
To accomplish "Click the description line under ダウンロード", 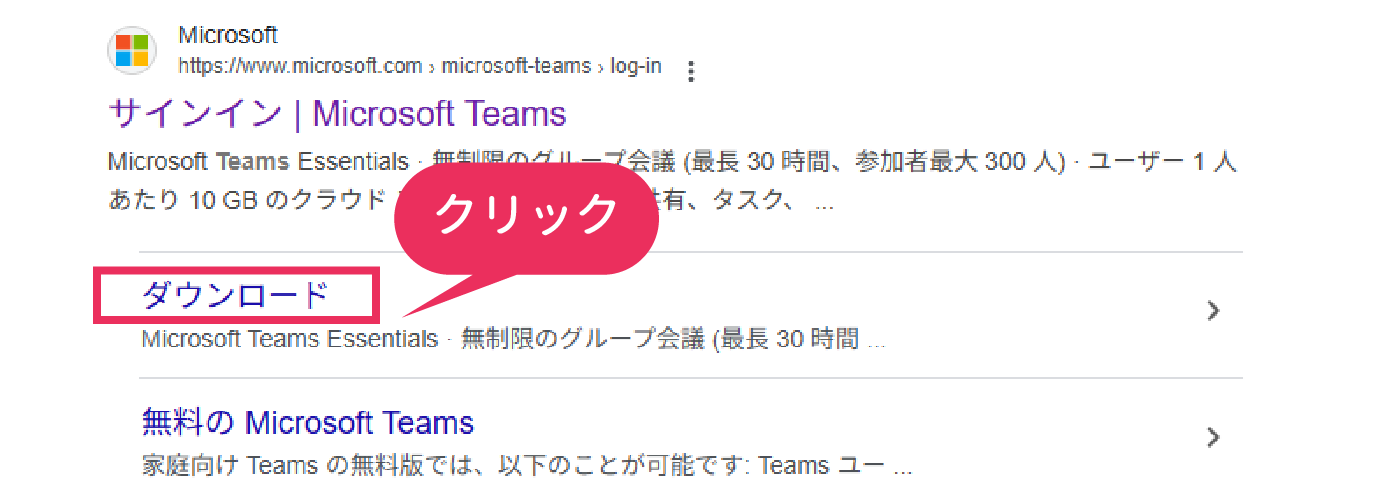I will pos(513,339).
